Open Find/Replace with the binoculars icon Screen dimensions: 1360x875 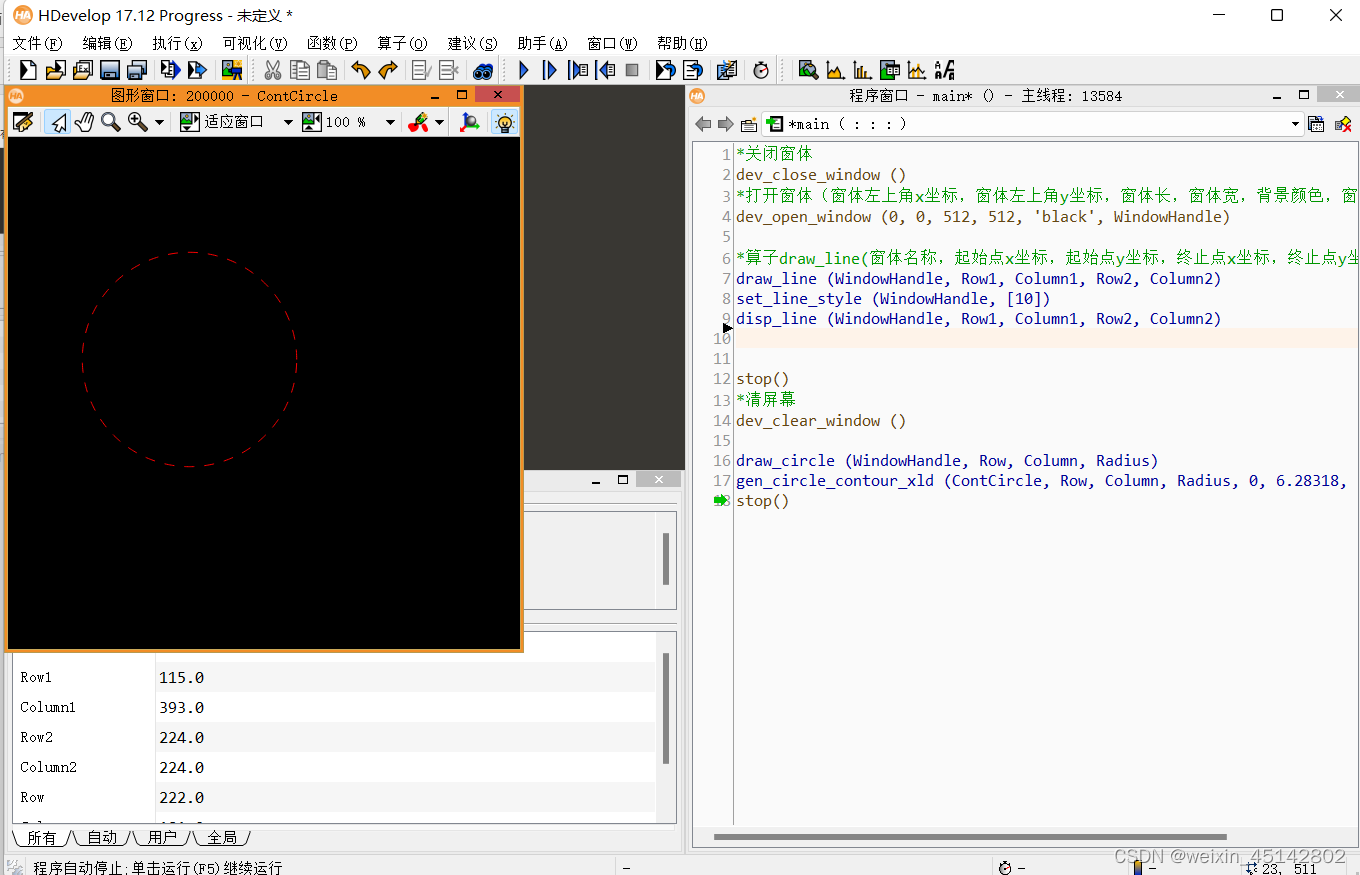[483, 70]
